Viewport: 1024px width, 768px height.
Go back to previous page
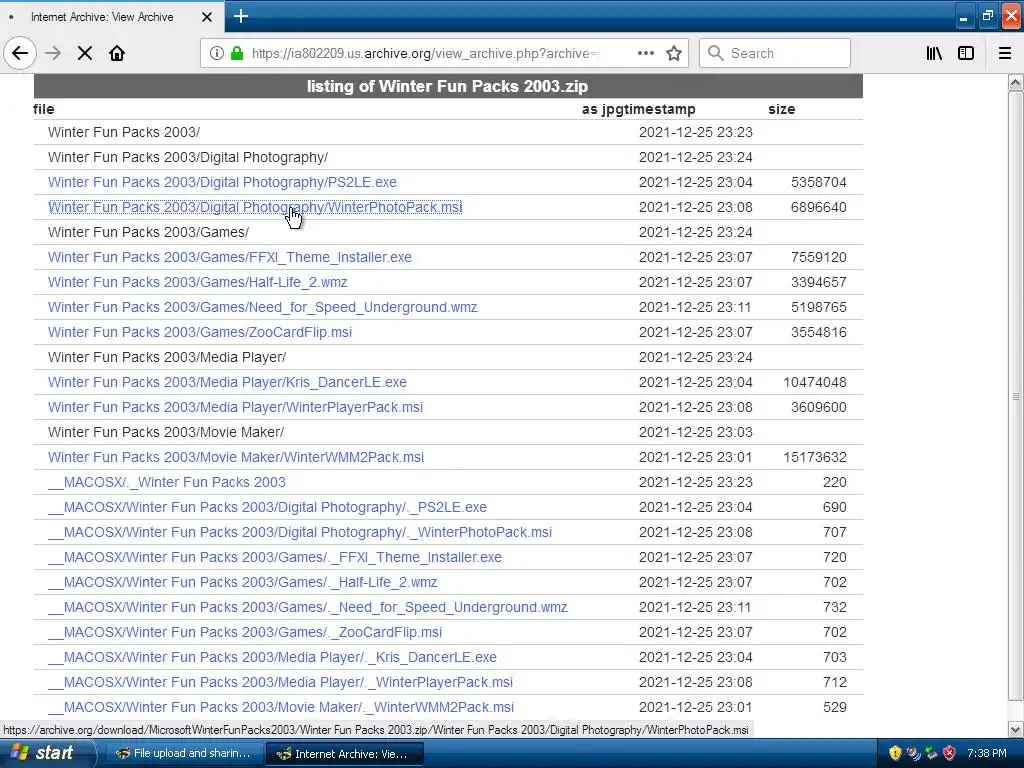click(x=20, y=54)
